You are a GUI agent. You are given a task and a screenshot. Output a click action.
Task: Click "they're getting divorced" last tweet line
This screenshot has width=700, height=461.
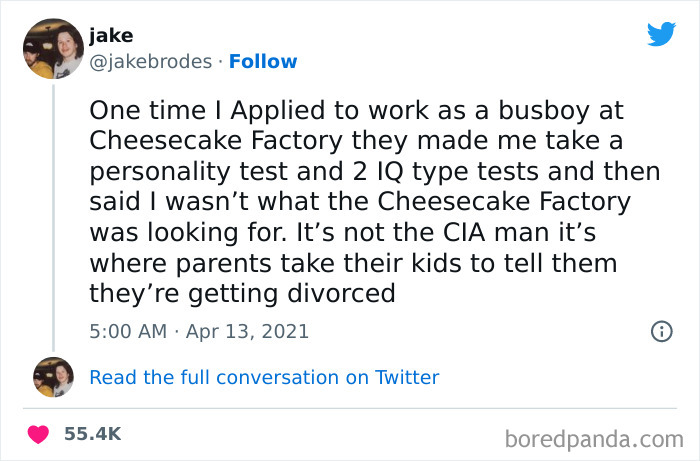[242, 294]
